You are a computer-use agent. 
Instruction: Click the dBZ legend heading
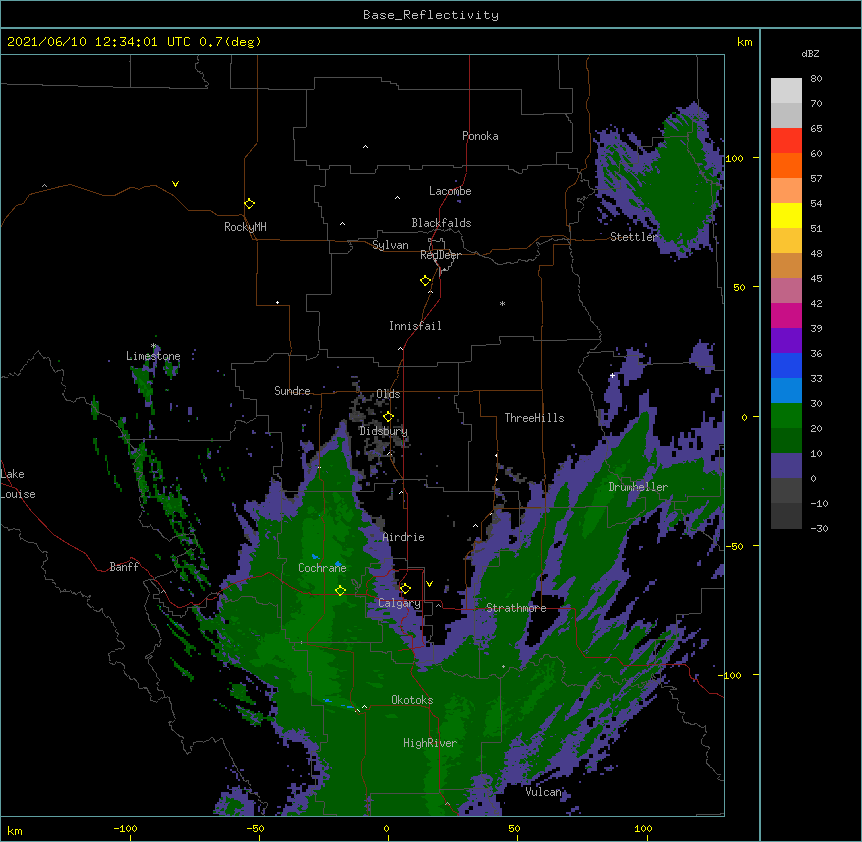coord(810,54)
